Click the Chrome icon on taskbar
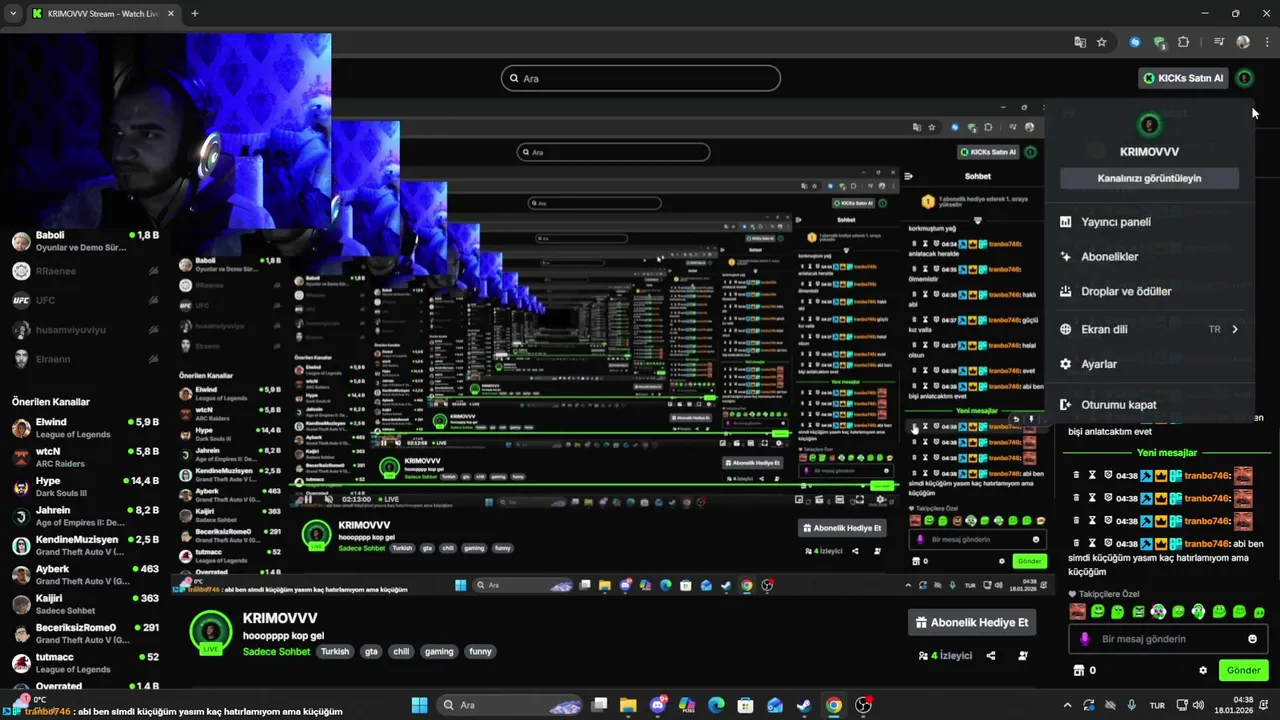Viewport: 1280px width, 720px height. point(834,705)
